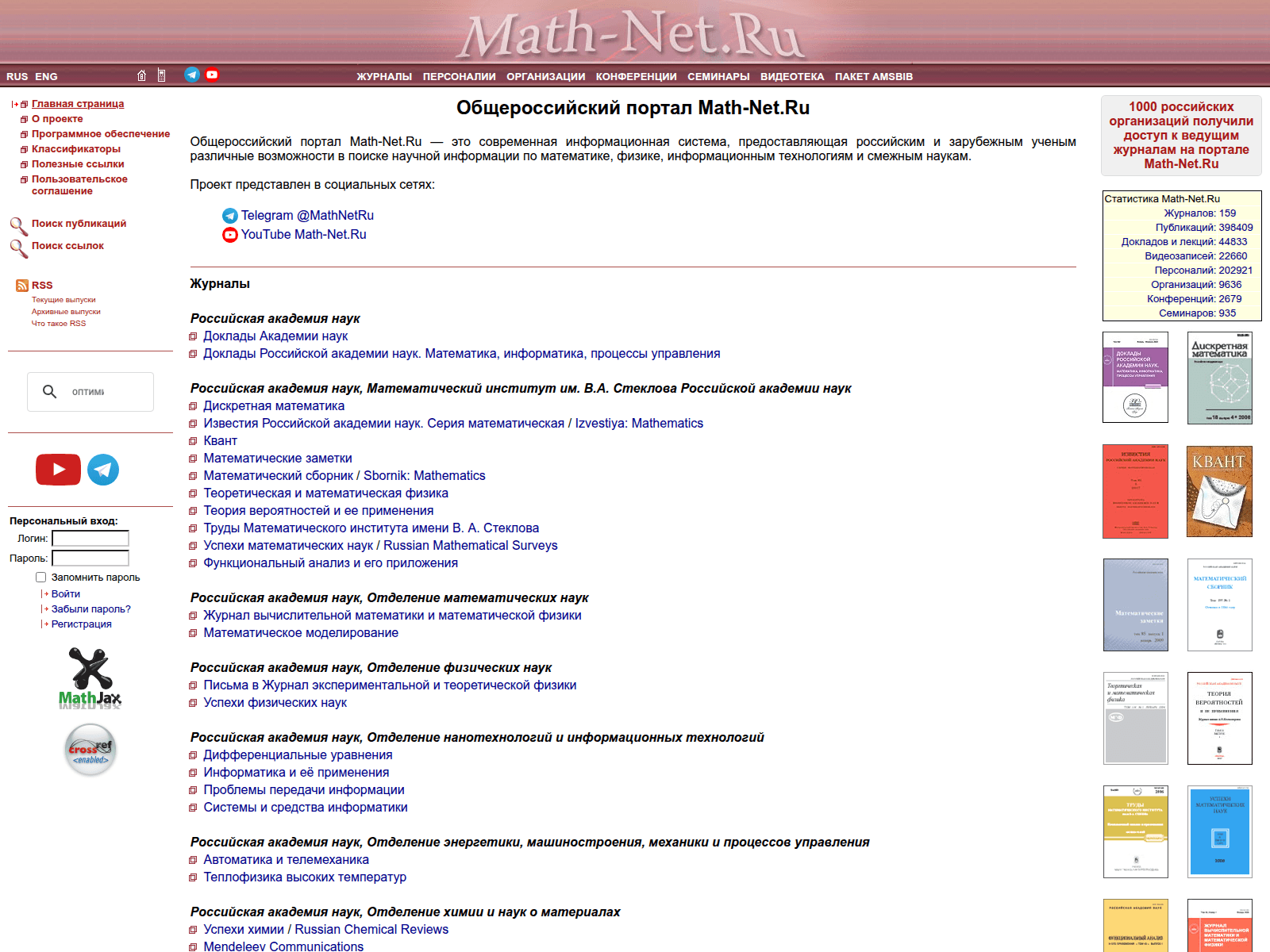Click the large YouTube button in sidebar
This screenshot has width=1270, height=952.
[x=58, y=470]
